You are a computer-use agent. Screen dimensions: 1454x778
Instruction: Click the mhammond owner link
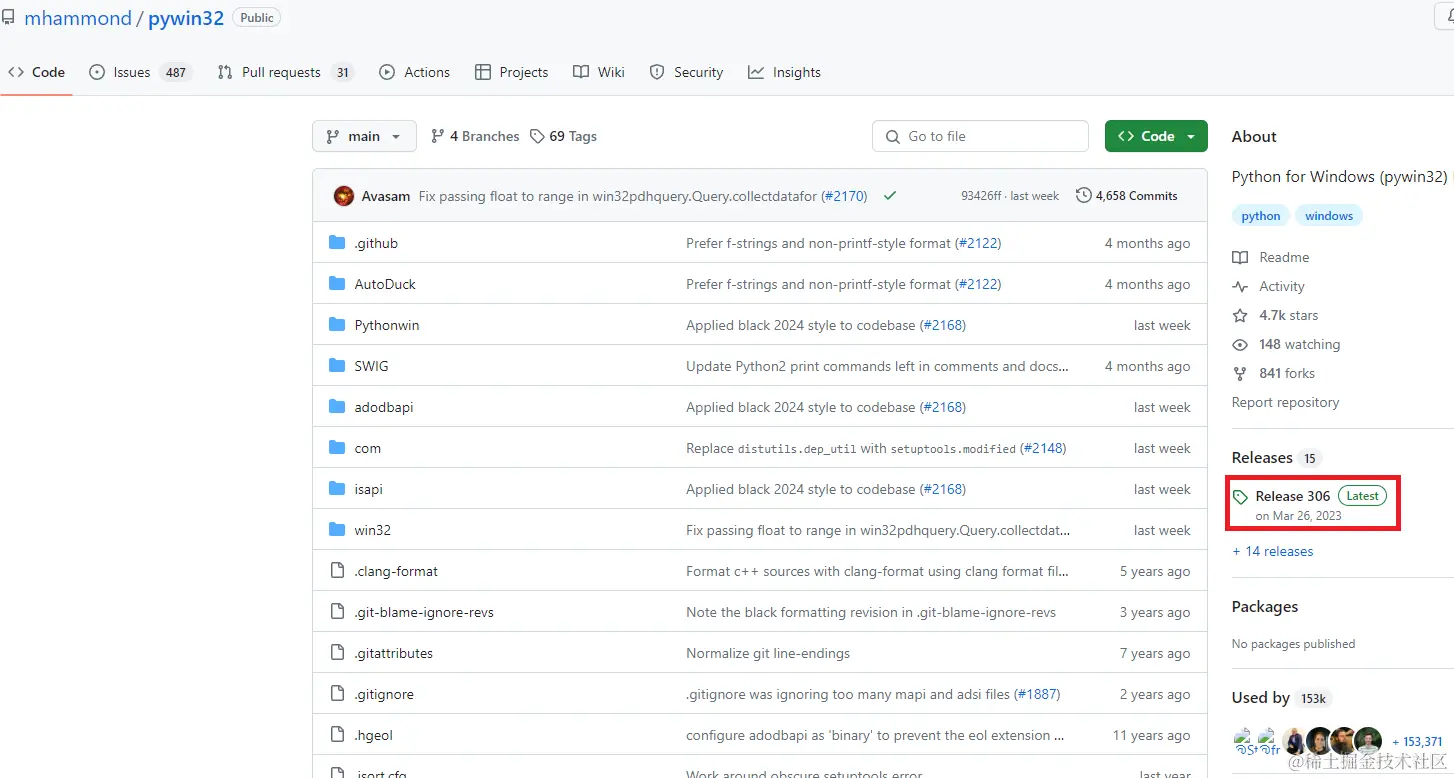point(77,18)
